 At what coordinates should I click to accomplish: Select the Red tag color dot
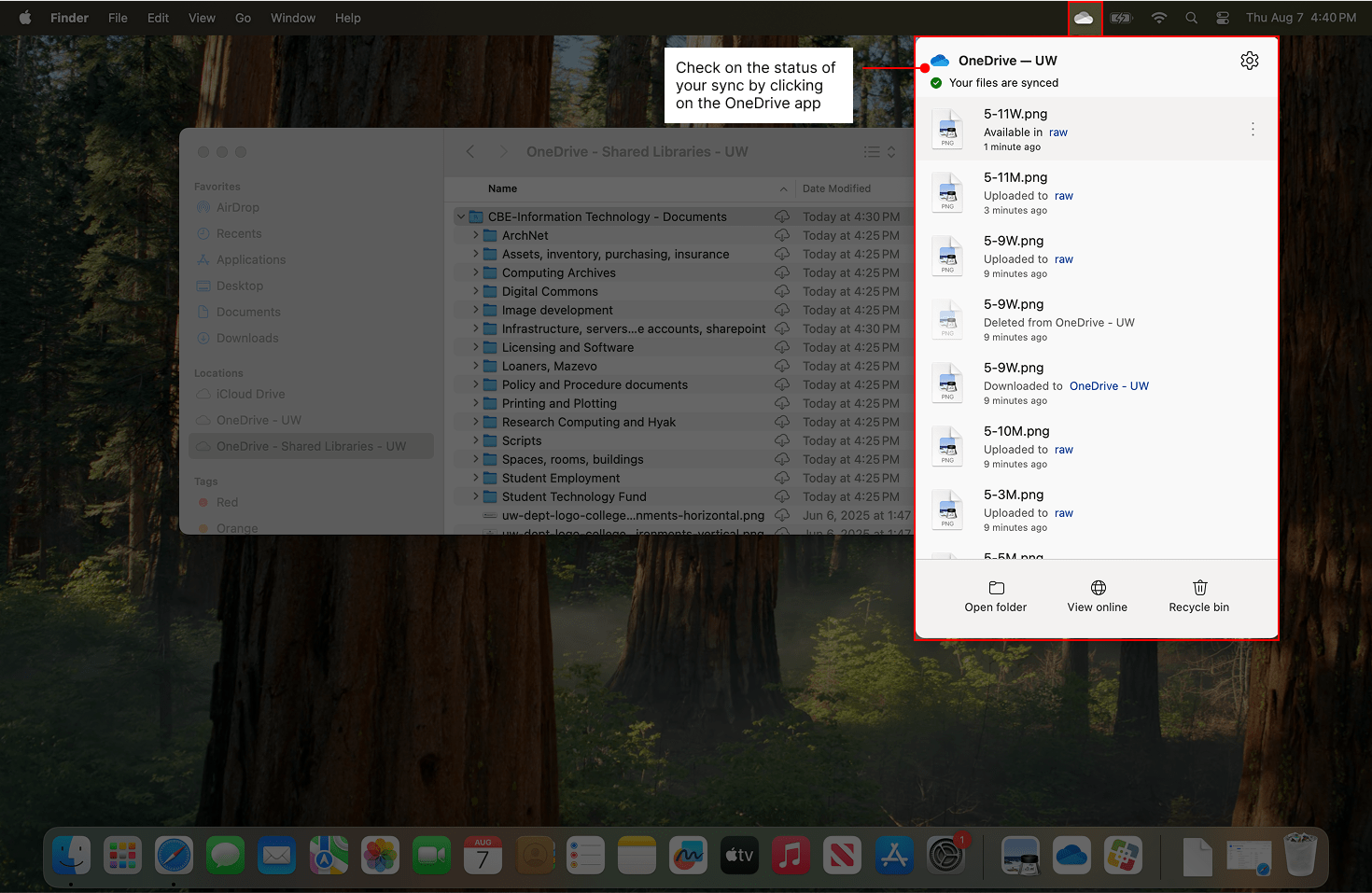click(204, 502)
